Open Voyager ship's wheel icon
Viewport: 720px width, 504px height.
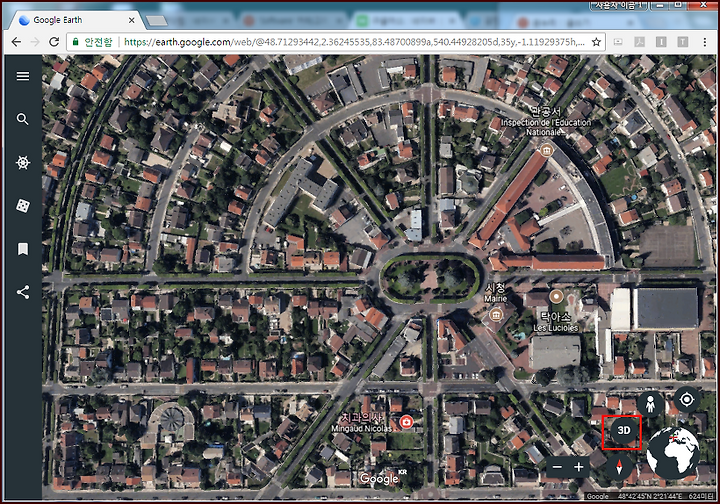[22, 162]
